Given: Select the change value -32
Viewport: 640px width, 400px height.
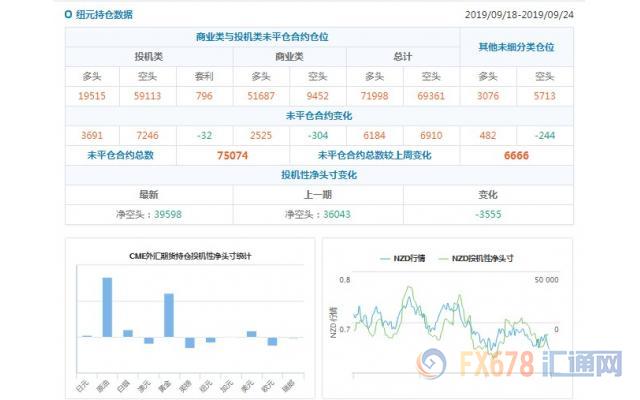Looking at the screenshot, I should 204,136.
